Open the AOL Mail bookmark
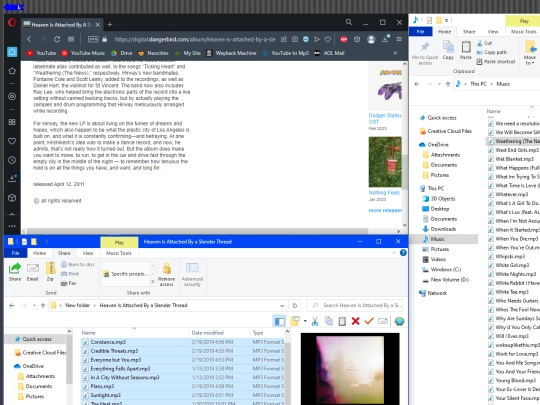 (329, 53)
